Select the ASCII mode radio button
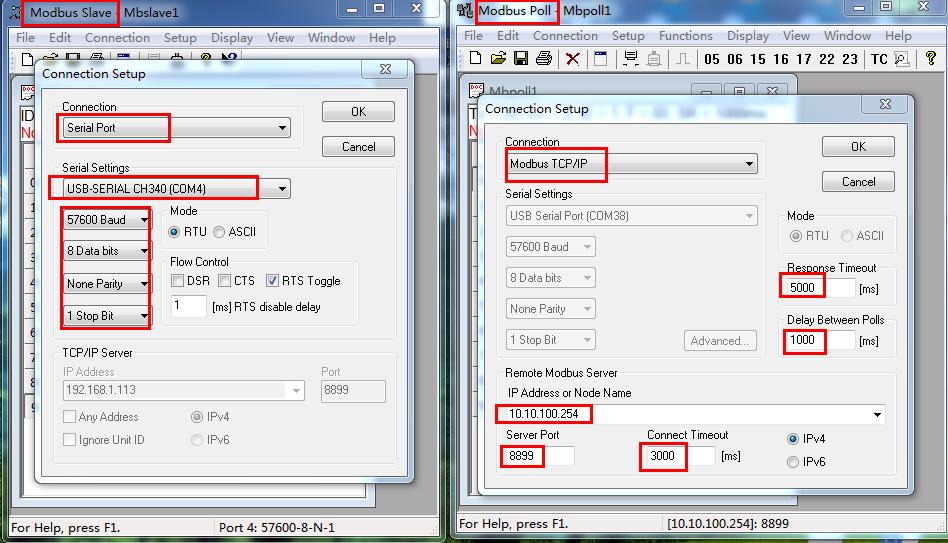 [220, 232]
